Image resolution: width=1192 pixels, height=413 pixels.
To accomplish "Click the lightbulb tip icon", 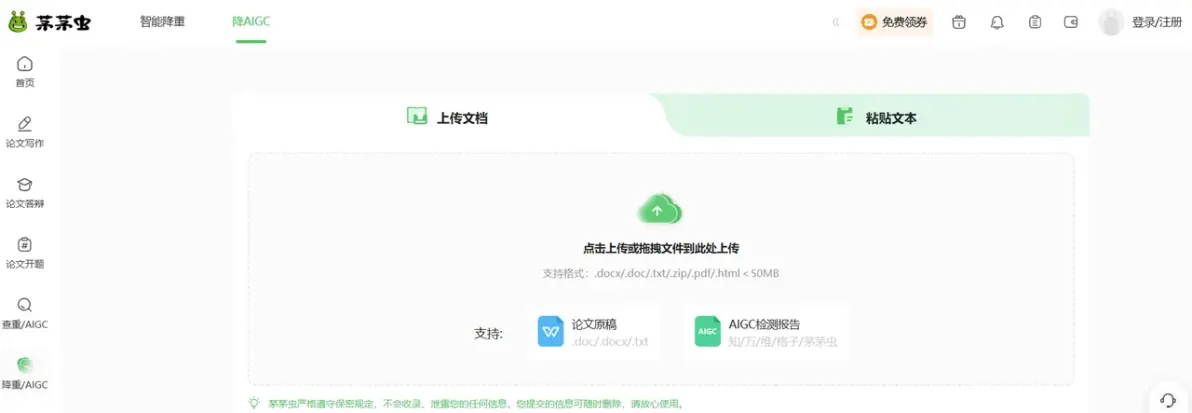I will [x=254, y=403].
